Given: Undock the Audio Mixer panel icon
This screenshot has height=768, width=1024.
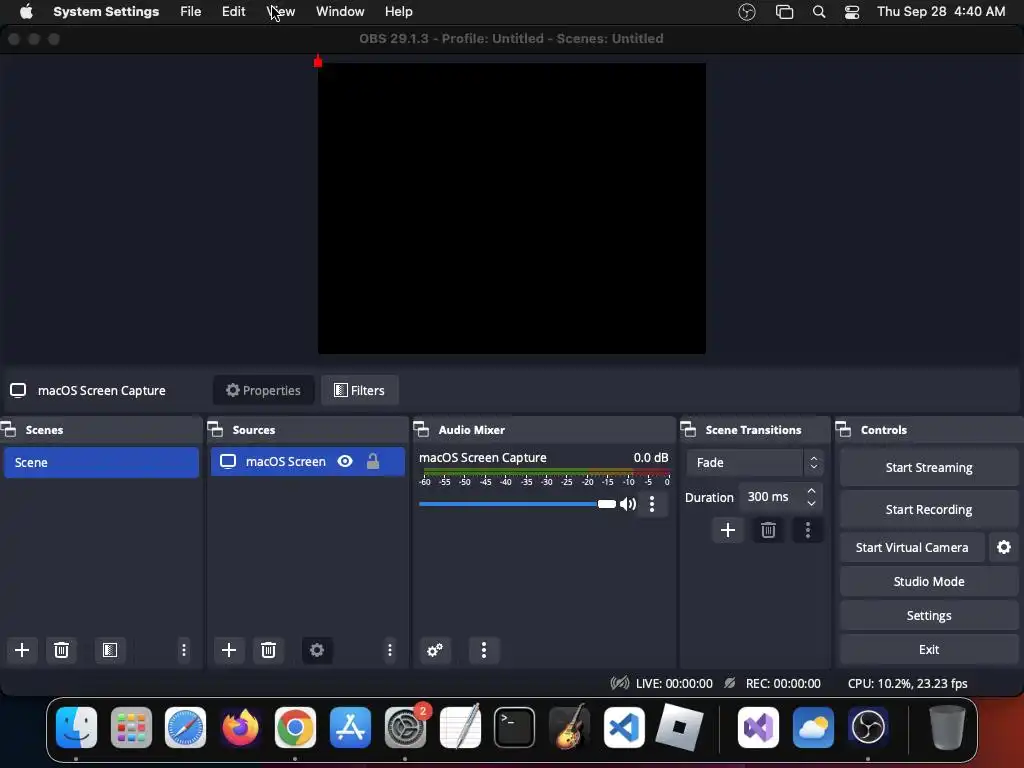Looking at the screenshot, I should click(x=421, y=430).
